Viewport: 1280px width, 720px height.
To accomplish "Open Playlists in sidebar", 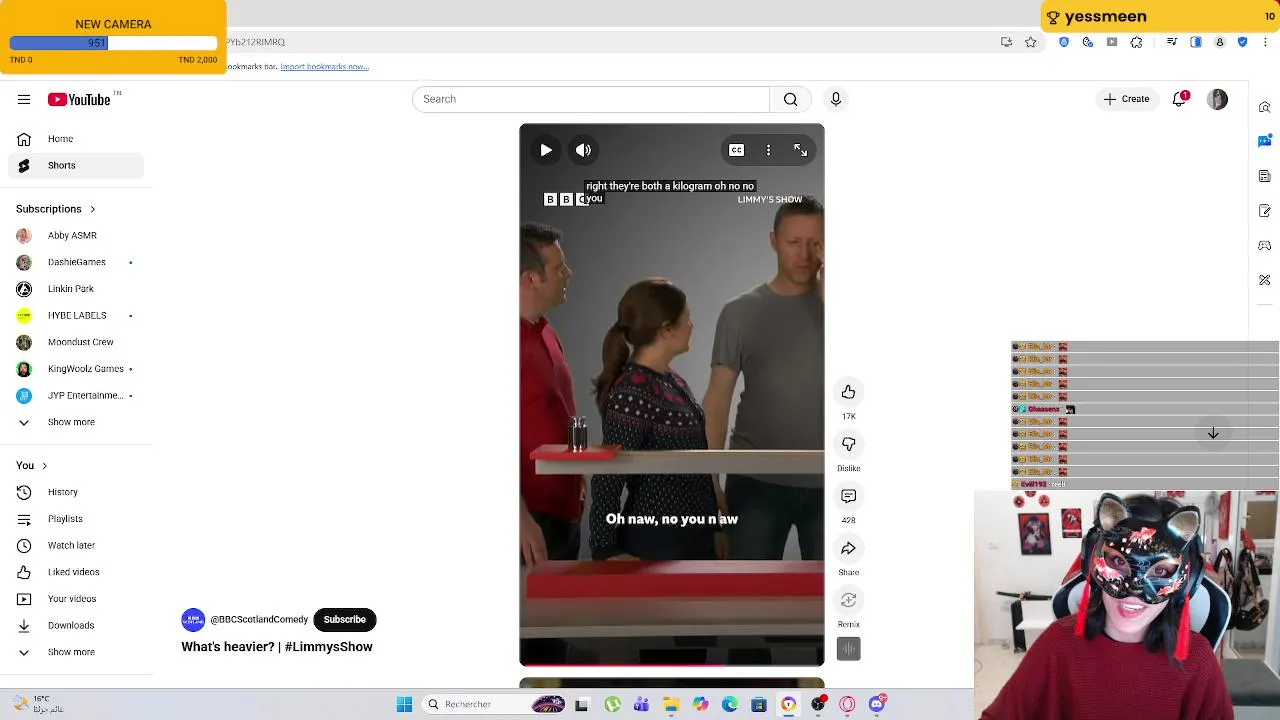I will (x=76, y=519).
